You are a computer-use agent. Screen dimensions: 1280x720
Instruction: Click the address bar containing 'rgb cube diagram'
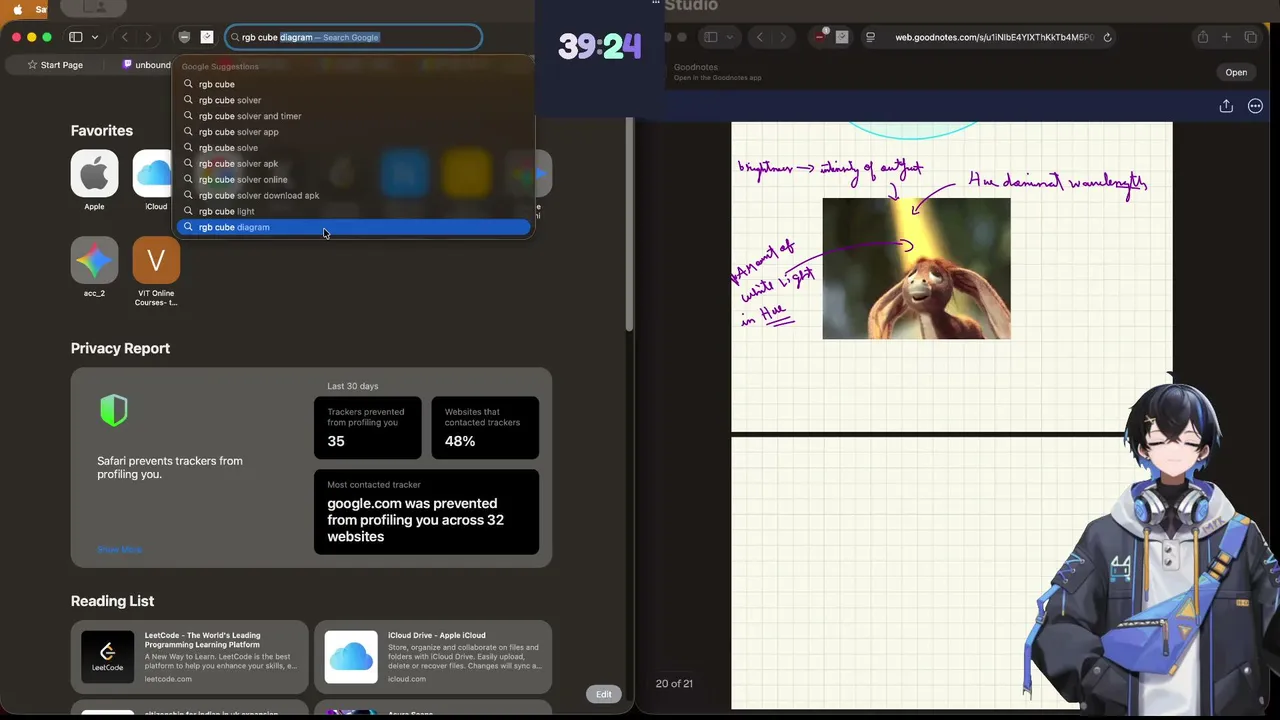pos(354,37)
